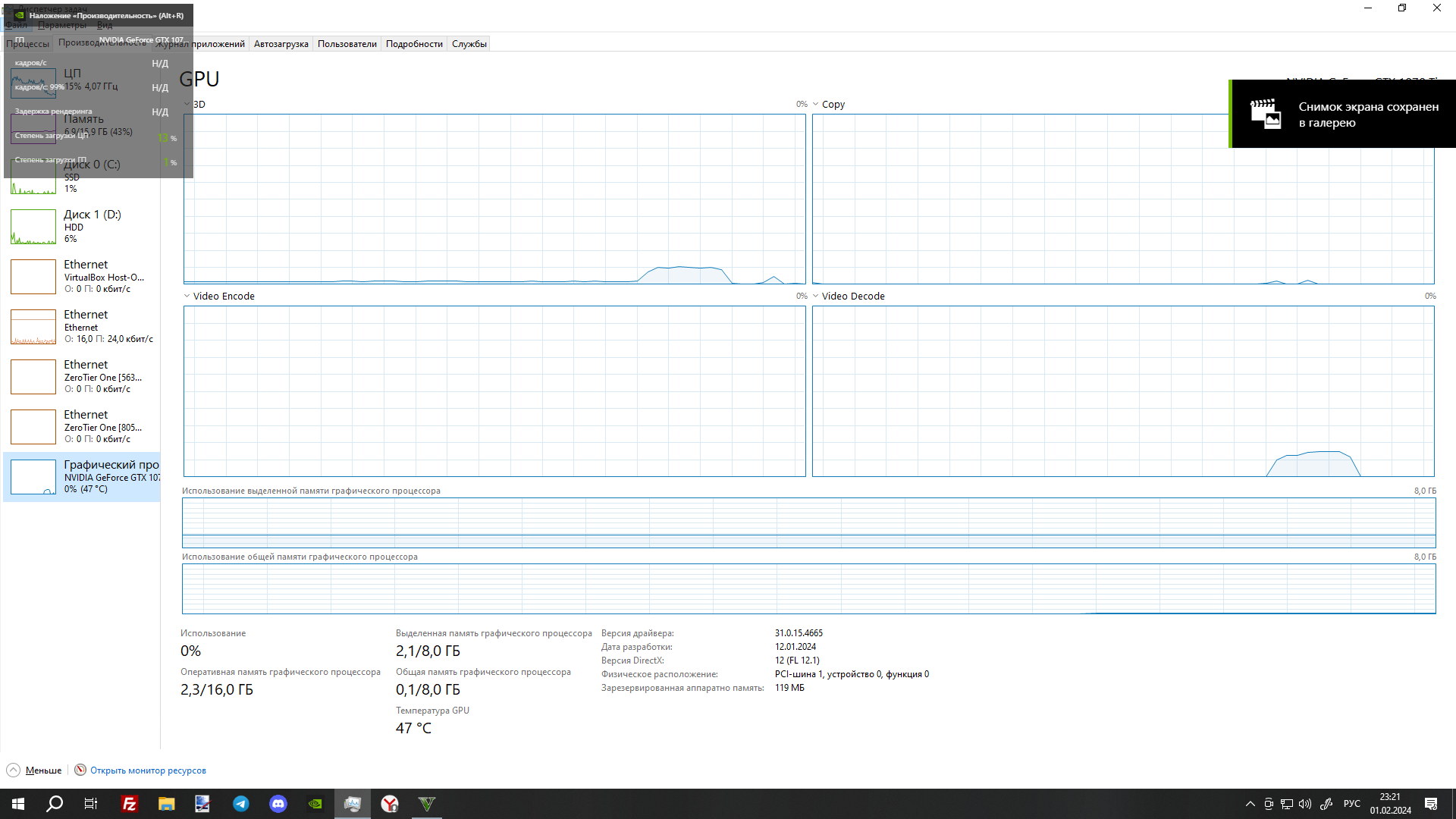The image size is (1456, 819).
Task: Open volume control tray icon
Action: [1305, 804]
